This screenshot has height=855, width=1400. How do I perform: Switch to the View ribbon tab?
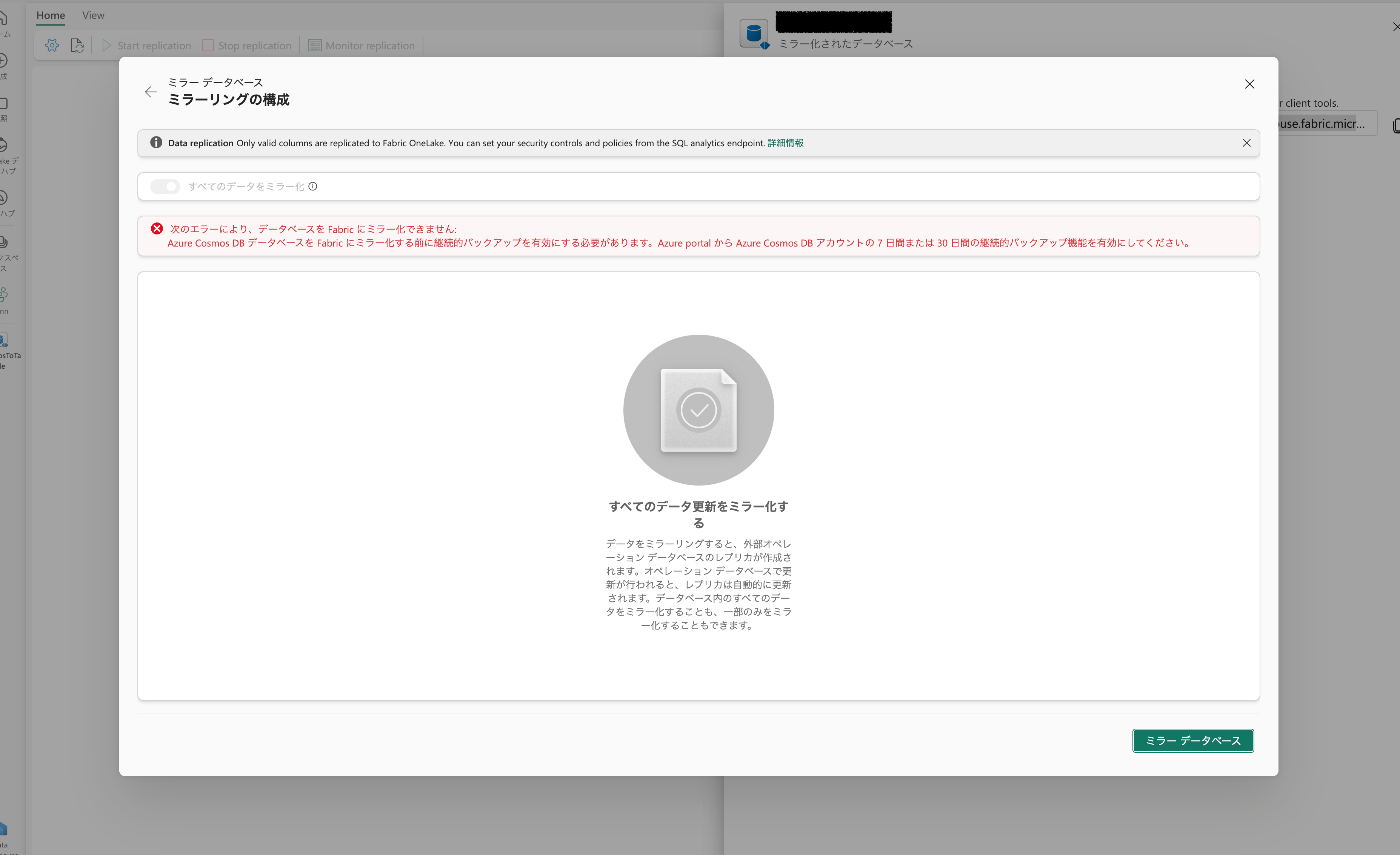(93, 15)
